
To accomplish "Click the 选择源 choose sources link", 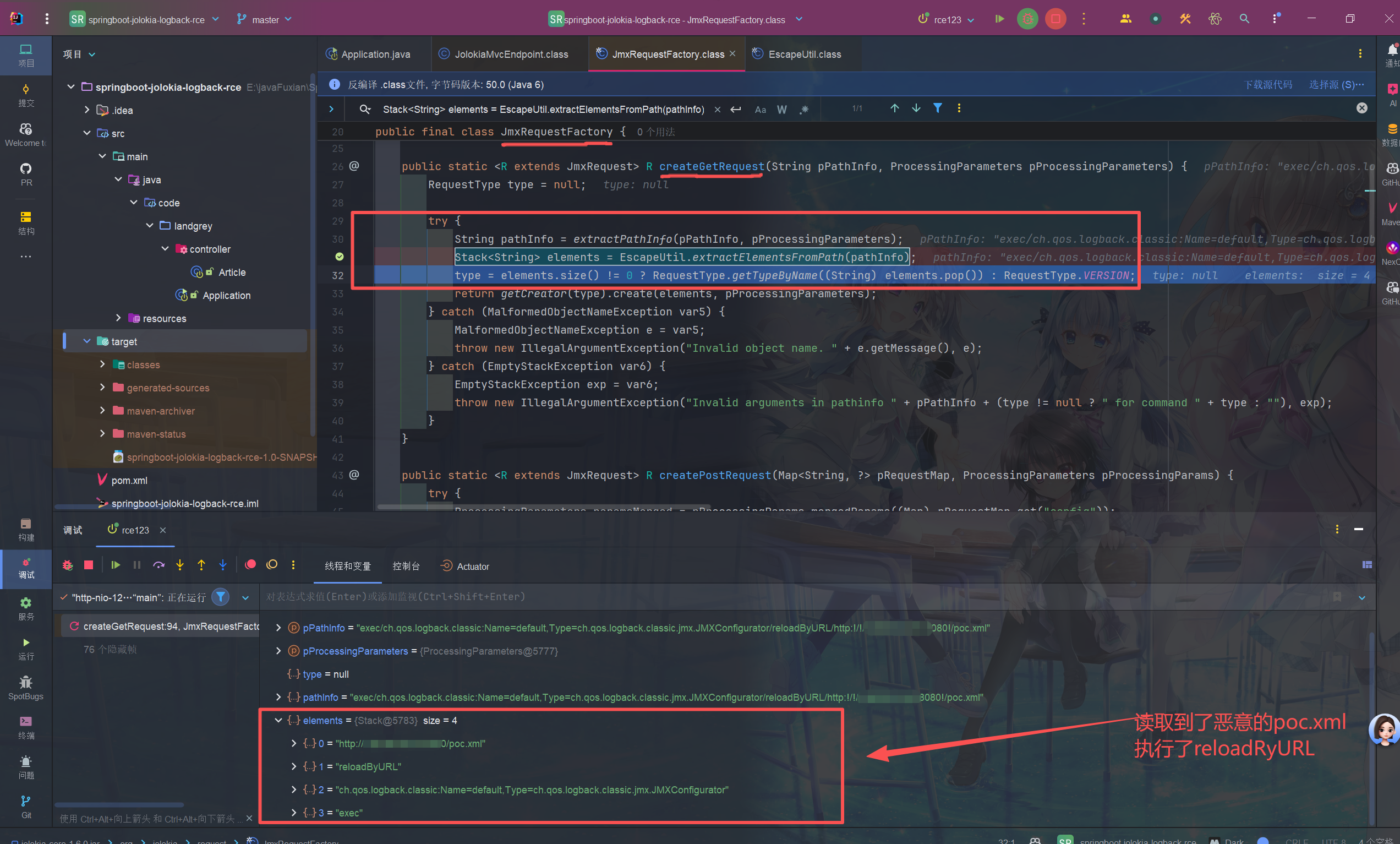I will 1336,85.
